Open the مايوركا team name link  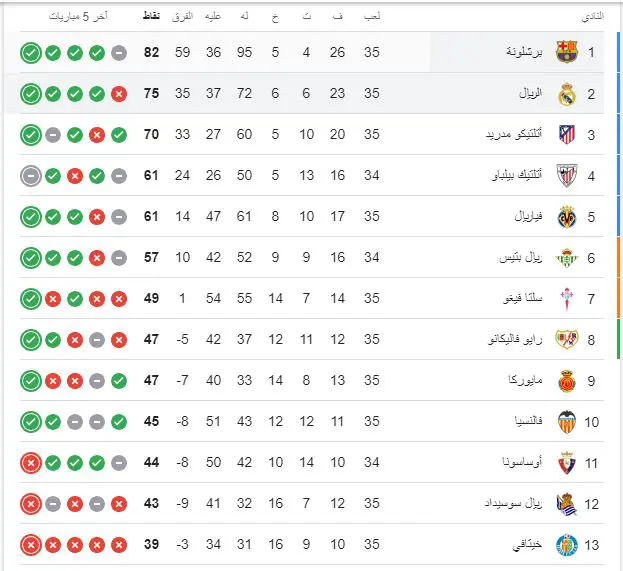click(525, 380)
